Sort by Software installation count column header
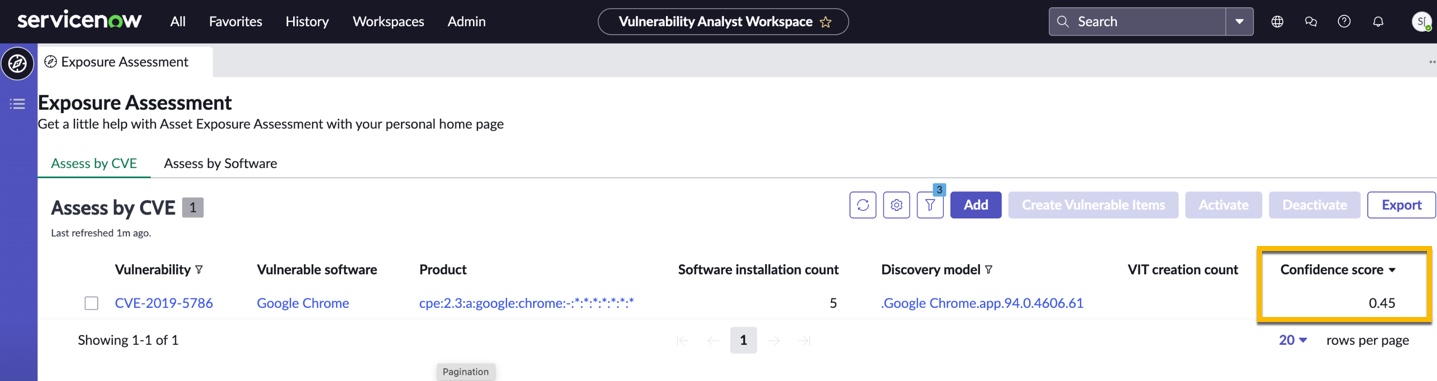This screenshot has height=381, width=1437. (x=758, y=269)
